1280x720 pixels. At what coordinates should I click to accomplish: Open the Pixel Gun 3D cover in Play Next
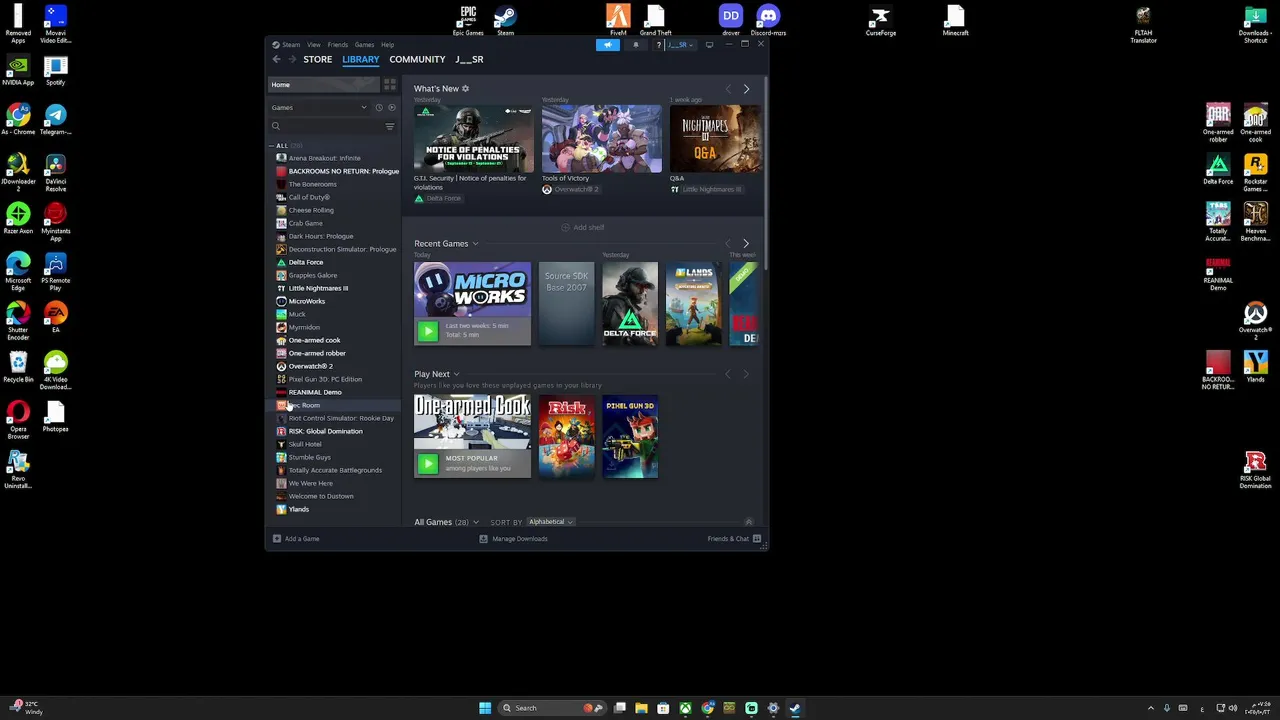click(x=630, y=436)
